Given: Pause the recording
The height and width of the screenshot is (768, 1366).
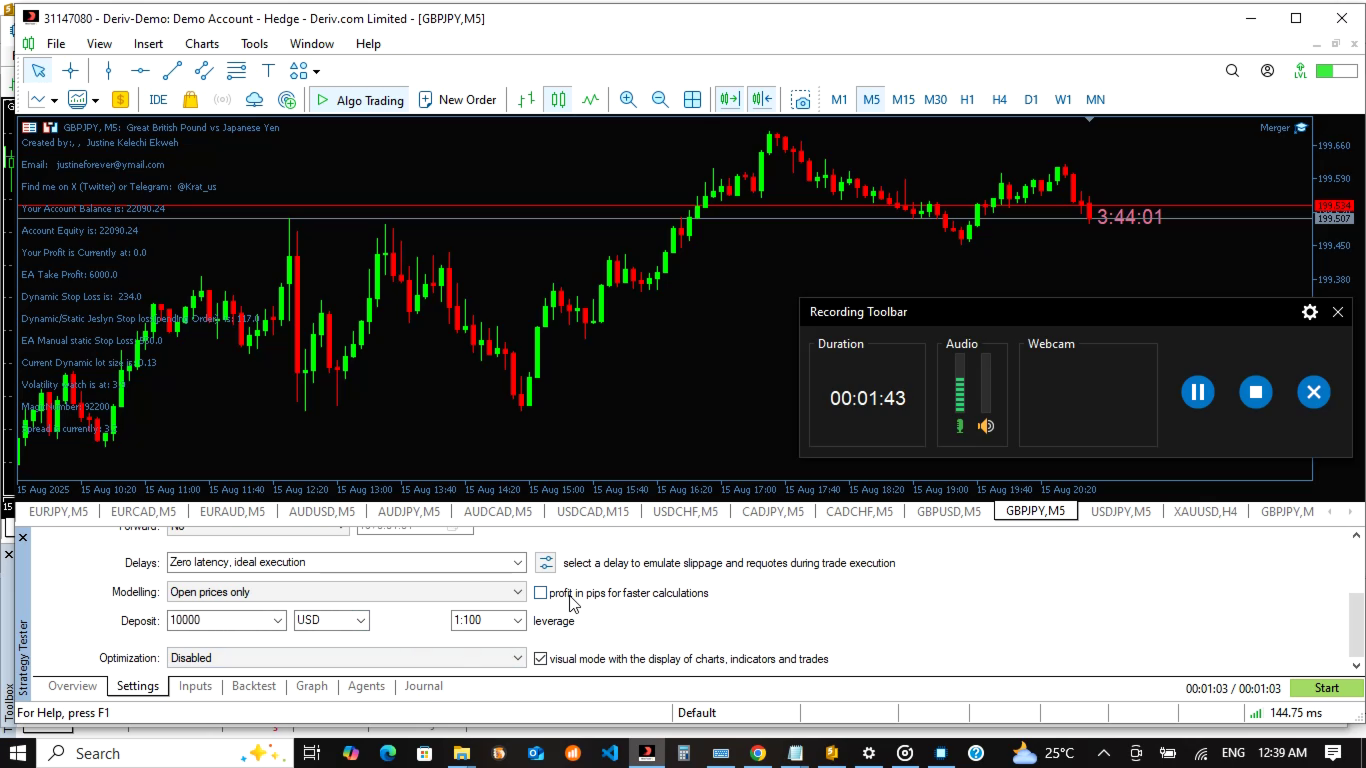Looking at the screenshot, I should pyautogui.click(x=1197, y=392).
